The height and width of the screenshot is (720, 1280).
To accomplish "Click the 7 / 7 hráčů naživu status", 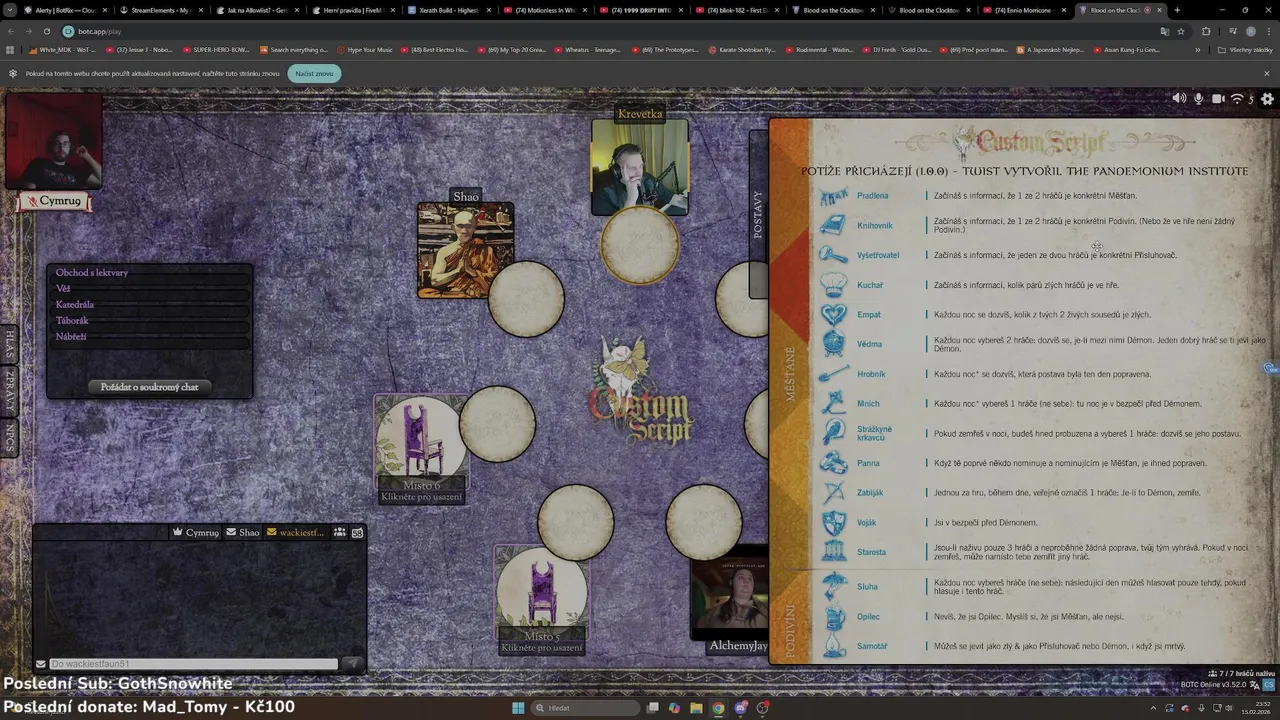I will (x=1241, y=674).
